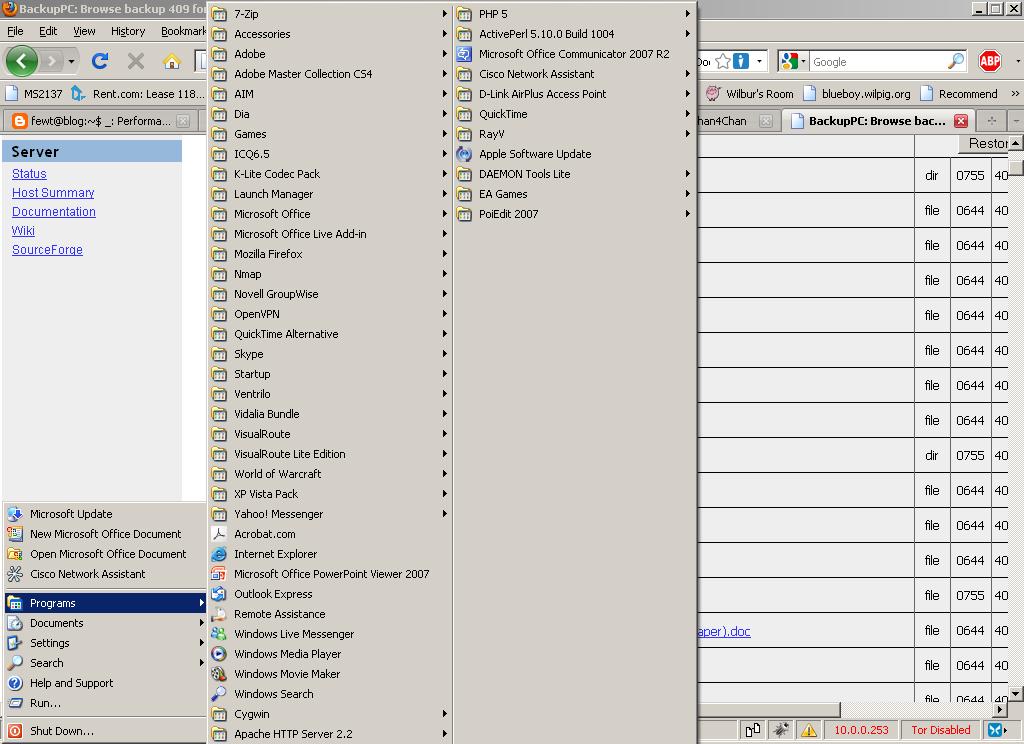The width and height of the screenshot is (1024, 744).
Task: Open the View menu
Action: (84, 31)
